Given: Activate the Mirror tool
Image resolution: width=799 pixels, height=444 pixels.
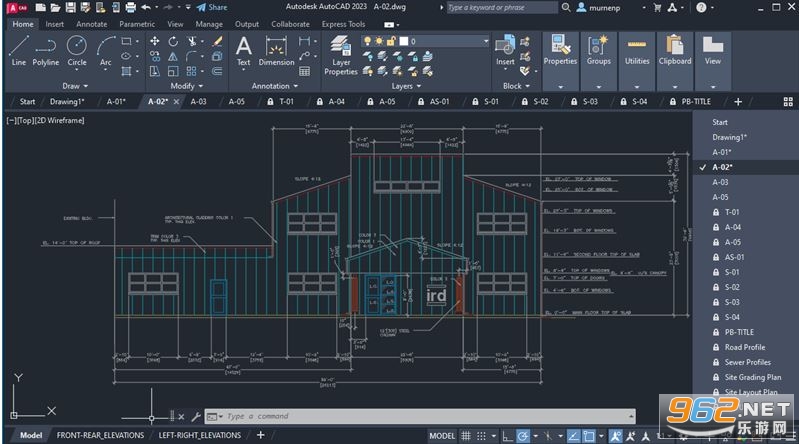Looking at the screenshot, I should pos(173,56).
